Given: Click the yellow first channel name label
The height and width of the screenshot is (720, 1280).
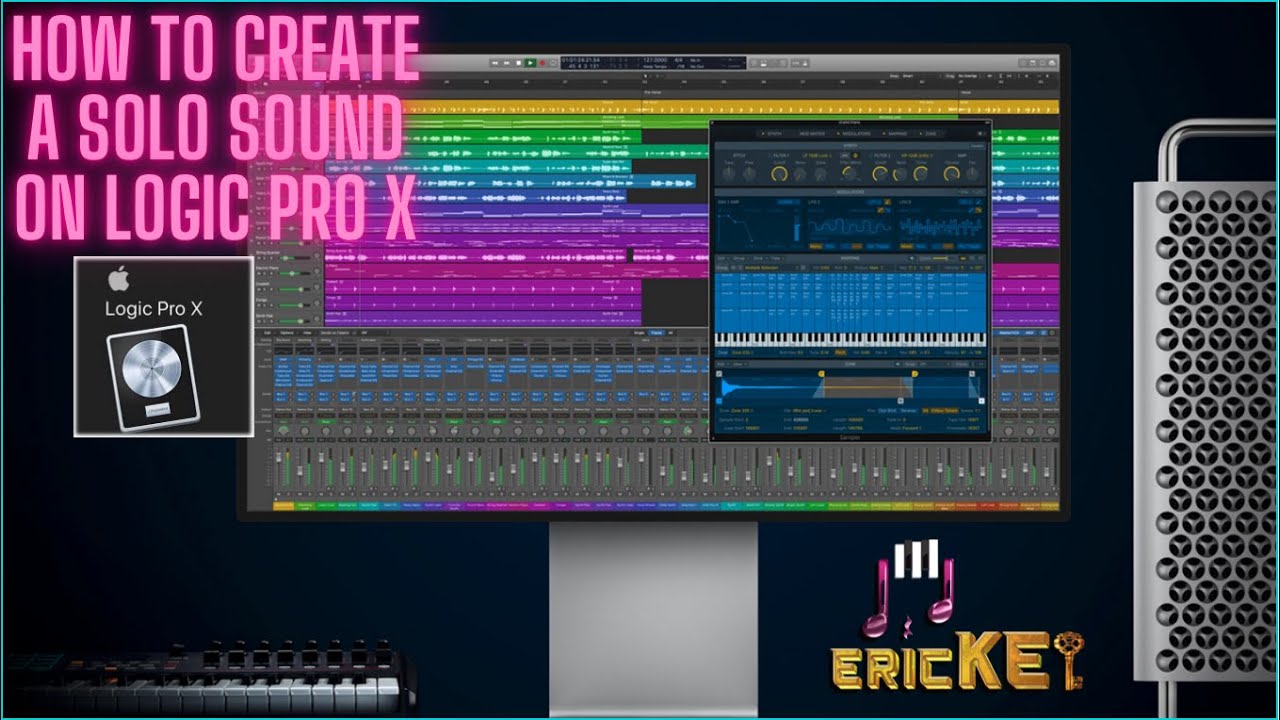Looking at the screenshot, I should click(283, 506).
